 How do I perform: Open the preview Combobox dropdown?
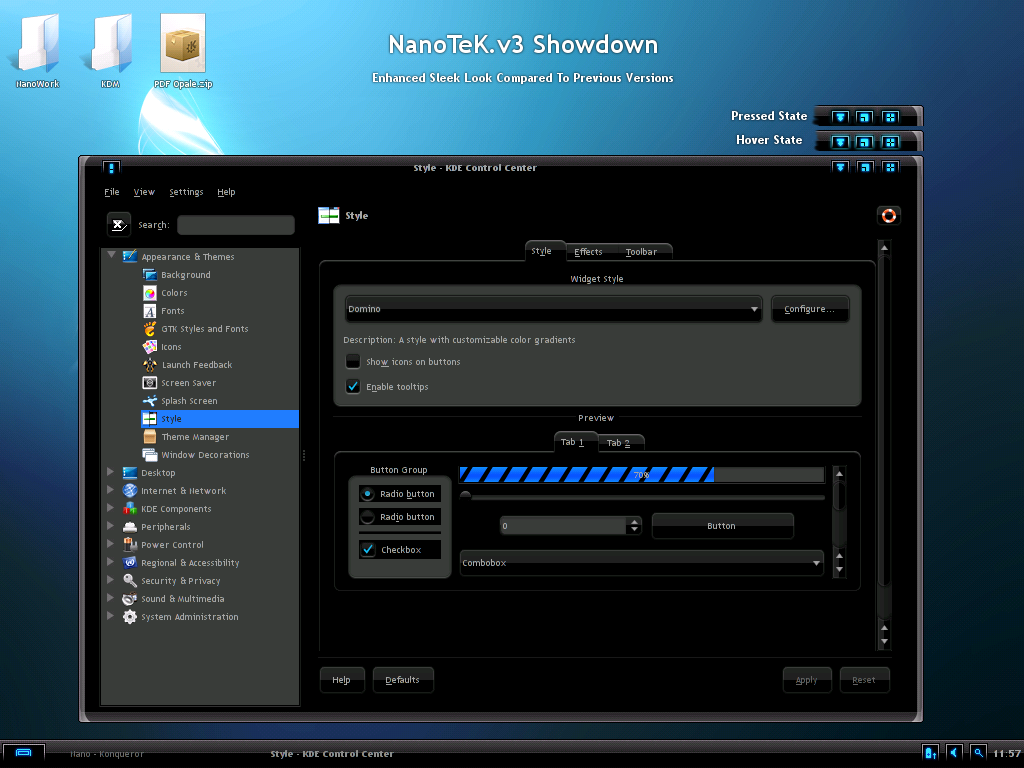point(641,562)
